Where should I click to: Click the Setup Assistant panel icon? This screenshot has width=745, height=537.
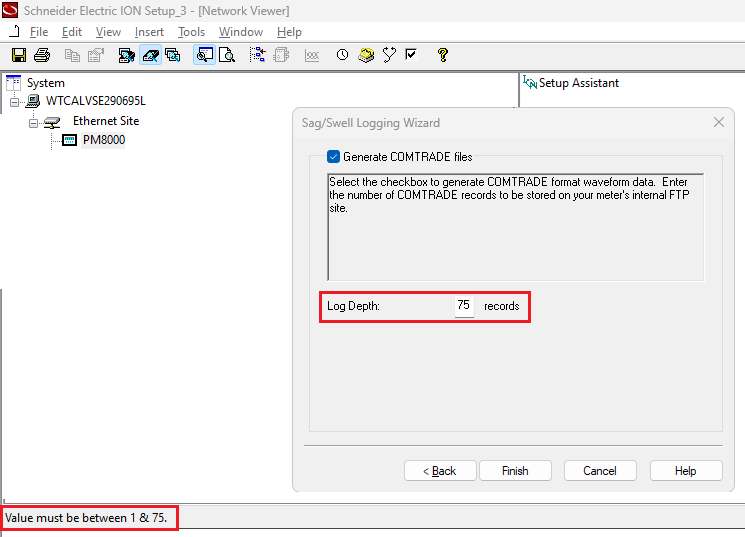click(x=530, y=83)
